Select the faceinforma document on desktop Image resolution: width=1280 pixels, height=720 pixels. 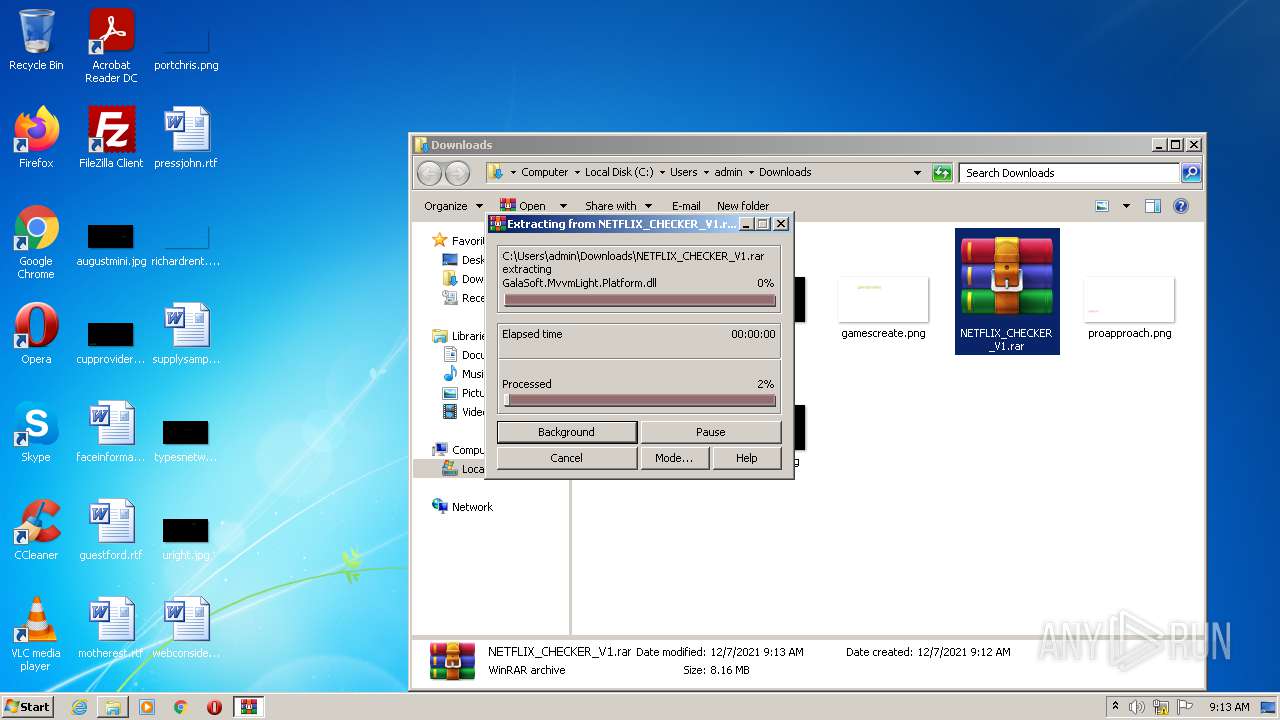tap(111, 432)
